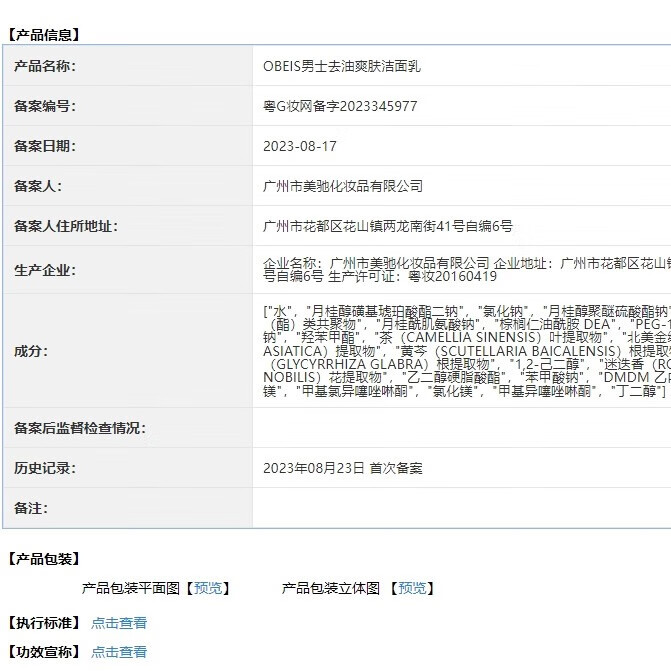Click the 成分 ingredients list text
The width and height of the screenshot is (671, 671).
(467, 351)
